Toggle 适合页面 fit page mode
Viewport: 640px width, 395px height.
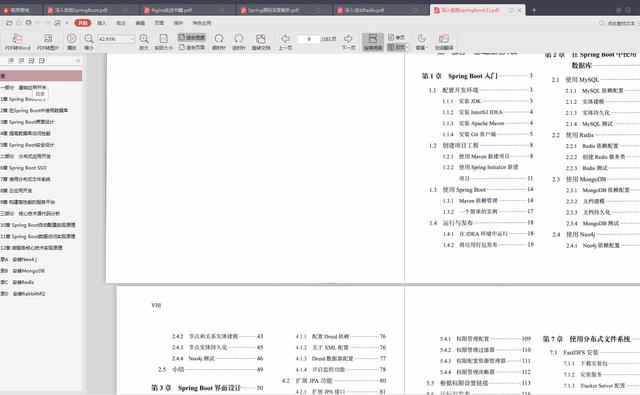pyautogui.click(x=191, y=47)
